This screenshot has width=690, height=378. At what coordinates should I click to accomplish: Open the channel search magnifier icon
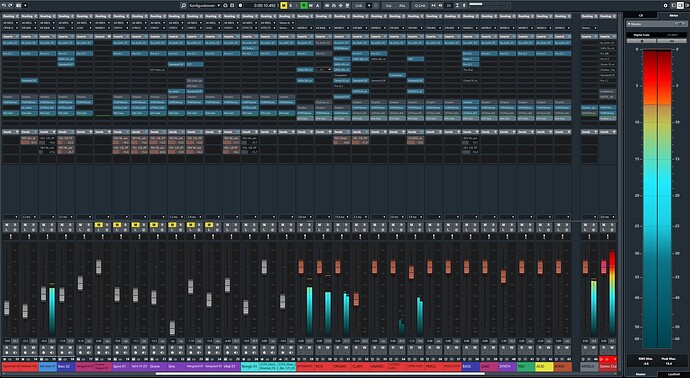[x=183, y=5]
